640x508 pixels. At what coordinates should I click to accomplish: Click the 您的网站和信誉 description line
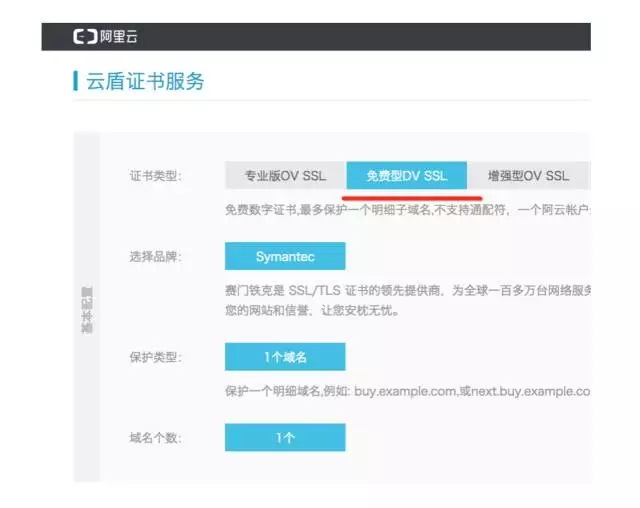point(312,311)
